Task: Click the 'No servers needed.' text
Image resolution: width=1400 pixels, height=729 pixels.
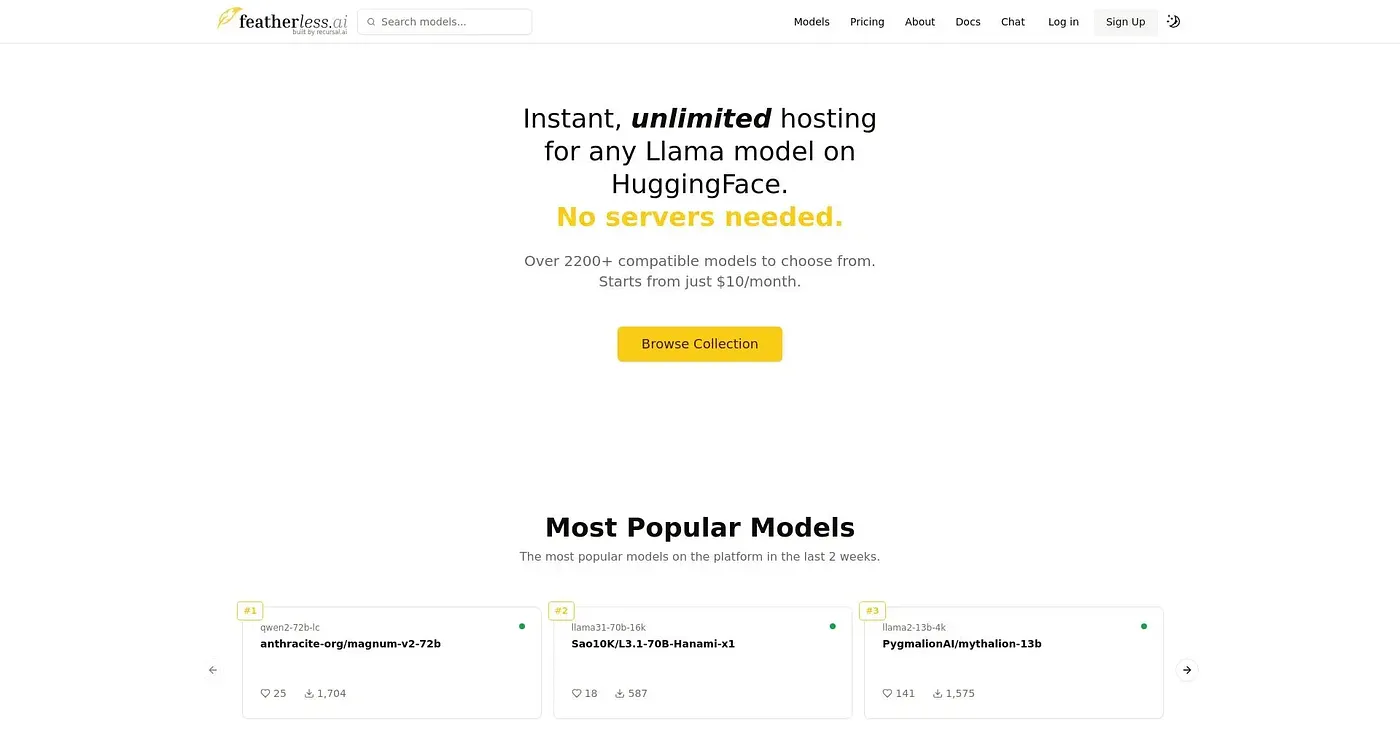Action: 700,217
